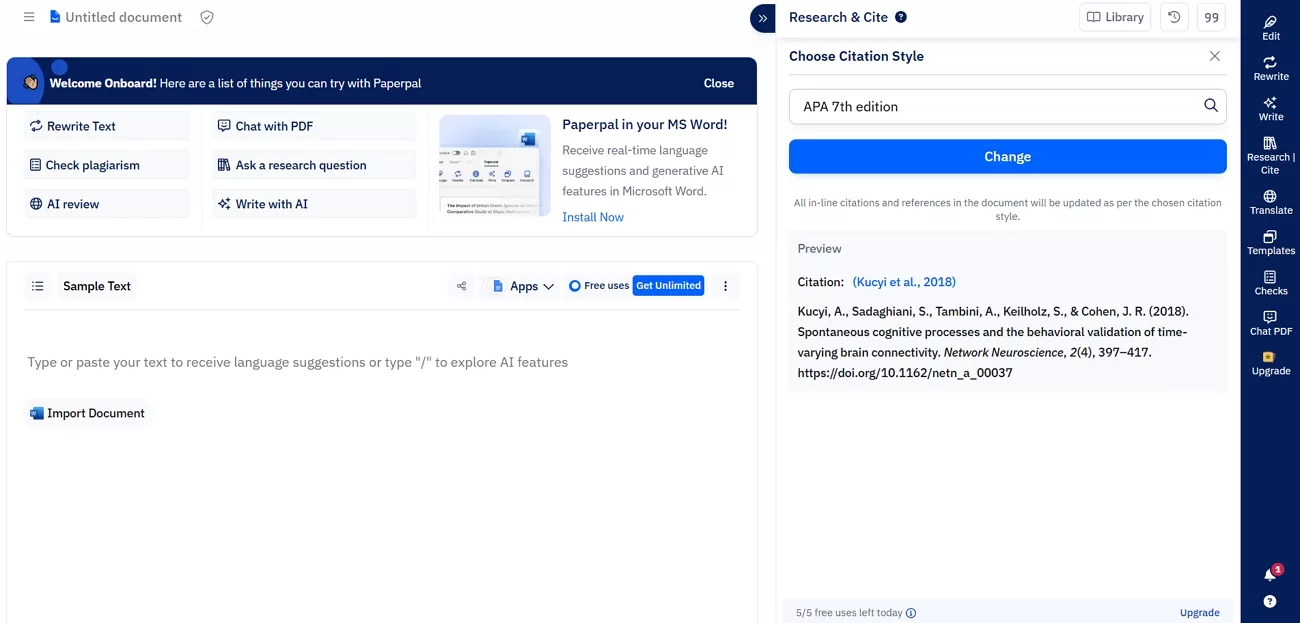Open the hamburger menu at top left
This screenshot has width=1300, height=623.
[x=29, y=17]
